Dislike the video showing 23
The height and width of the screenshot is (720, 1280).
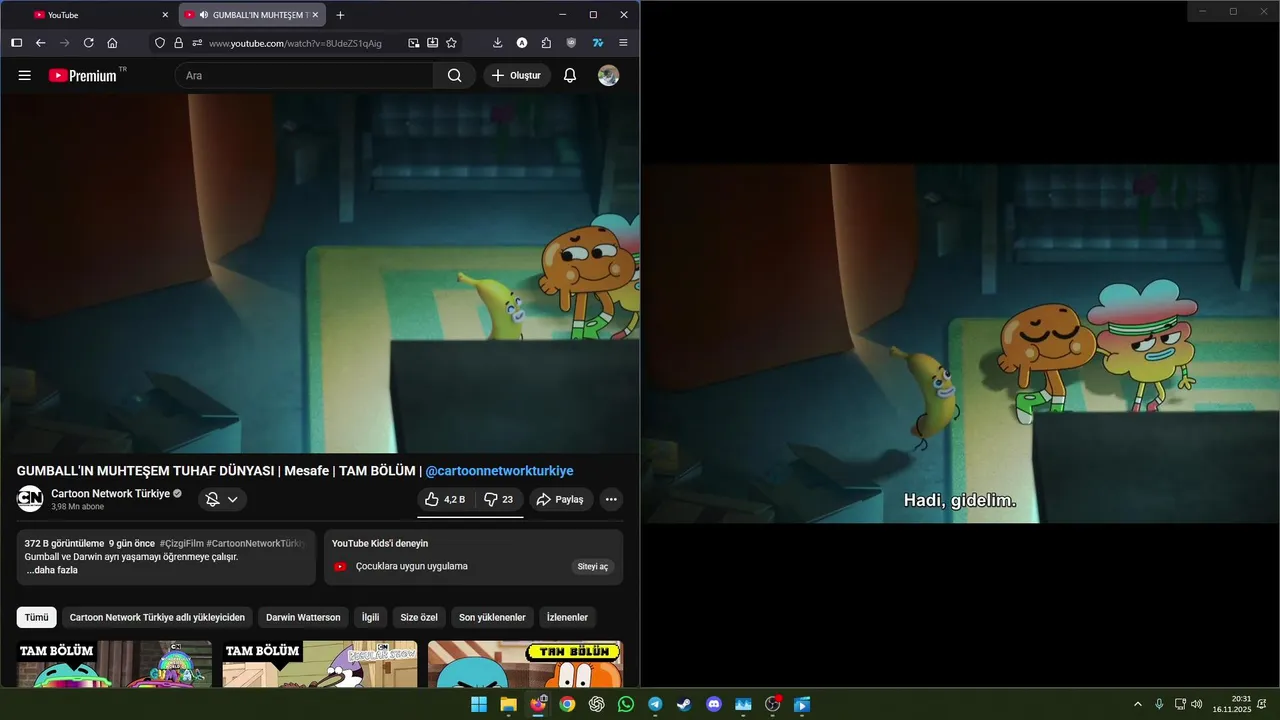(499, 499)
